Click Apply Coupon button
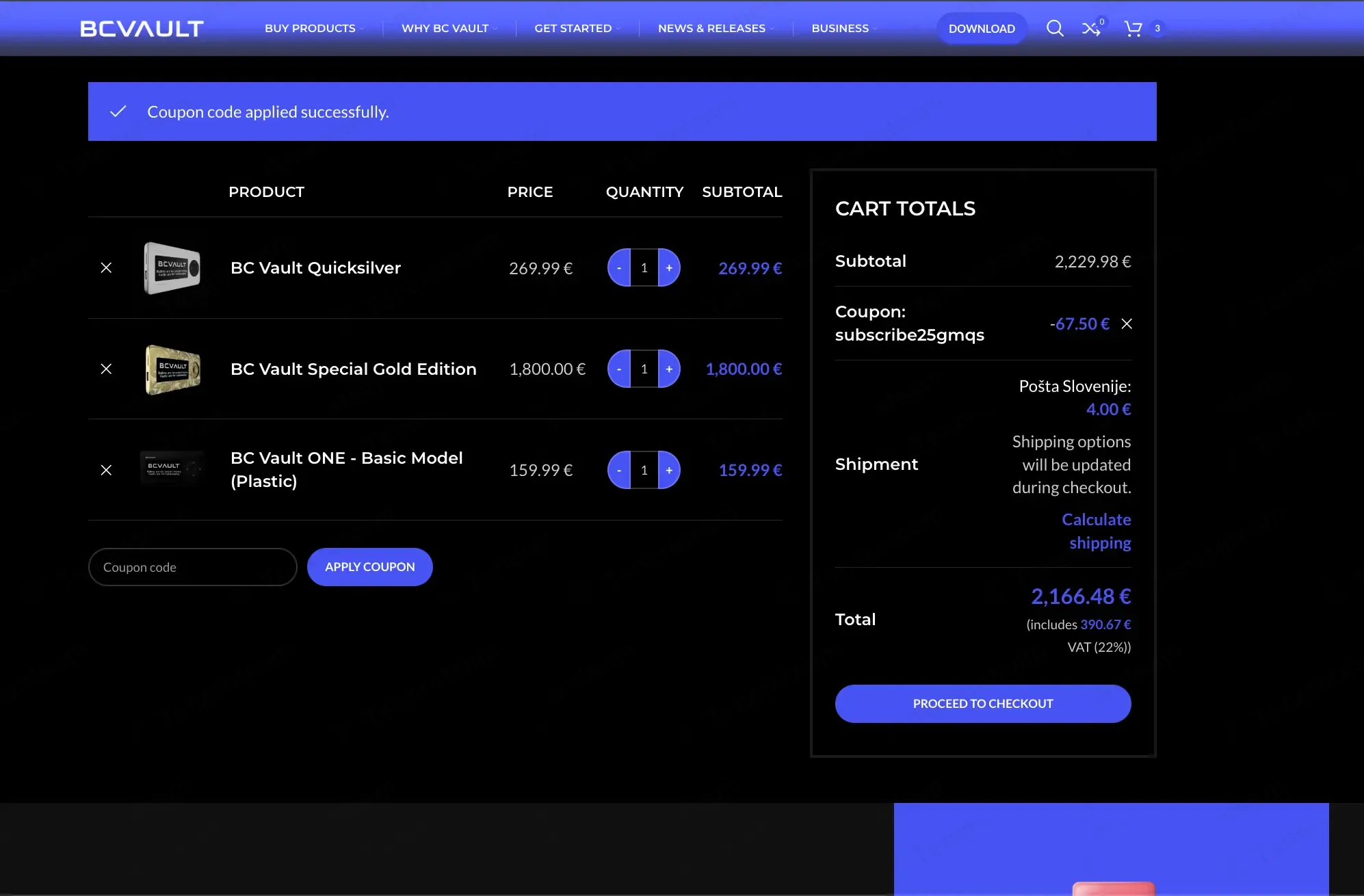Image resolution: width=1364 pixels, height=896 pixels. coord(369,567)
